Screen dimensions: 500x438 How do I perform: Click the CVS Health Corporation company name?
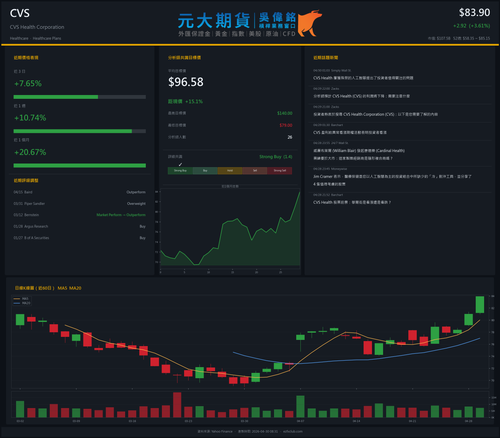click(x=37, y=27)
